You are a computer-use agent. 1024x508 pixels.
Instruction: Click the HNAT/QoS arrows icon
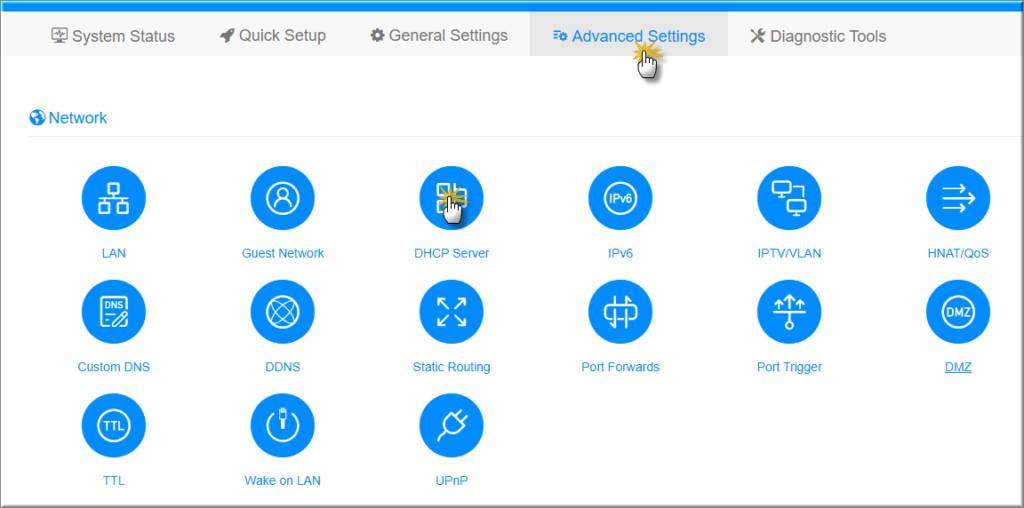point(957,198)
